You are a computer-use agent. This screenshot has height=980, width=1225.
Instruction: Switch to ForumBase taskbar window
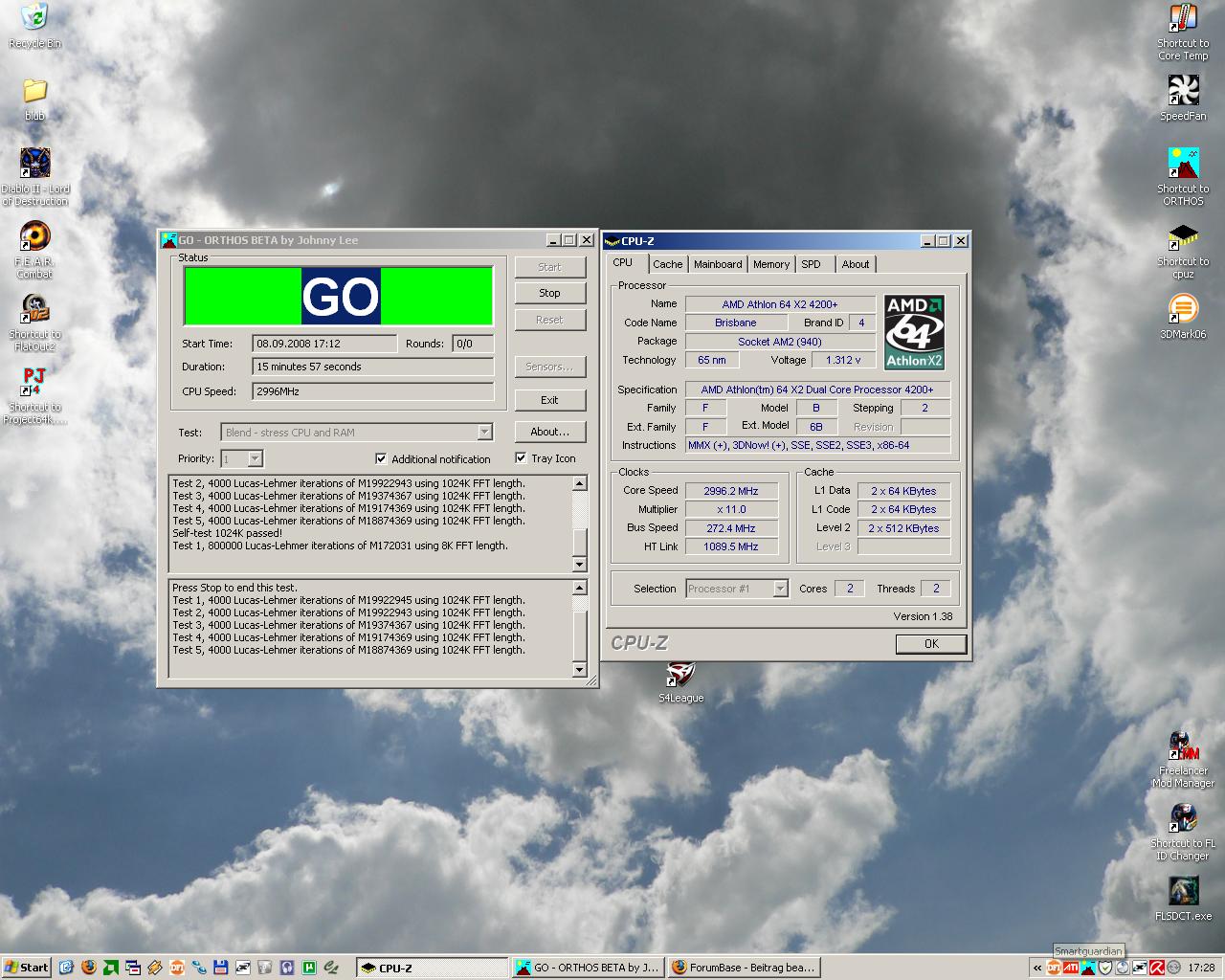coord(744,968)
